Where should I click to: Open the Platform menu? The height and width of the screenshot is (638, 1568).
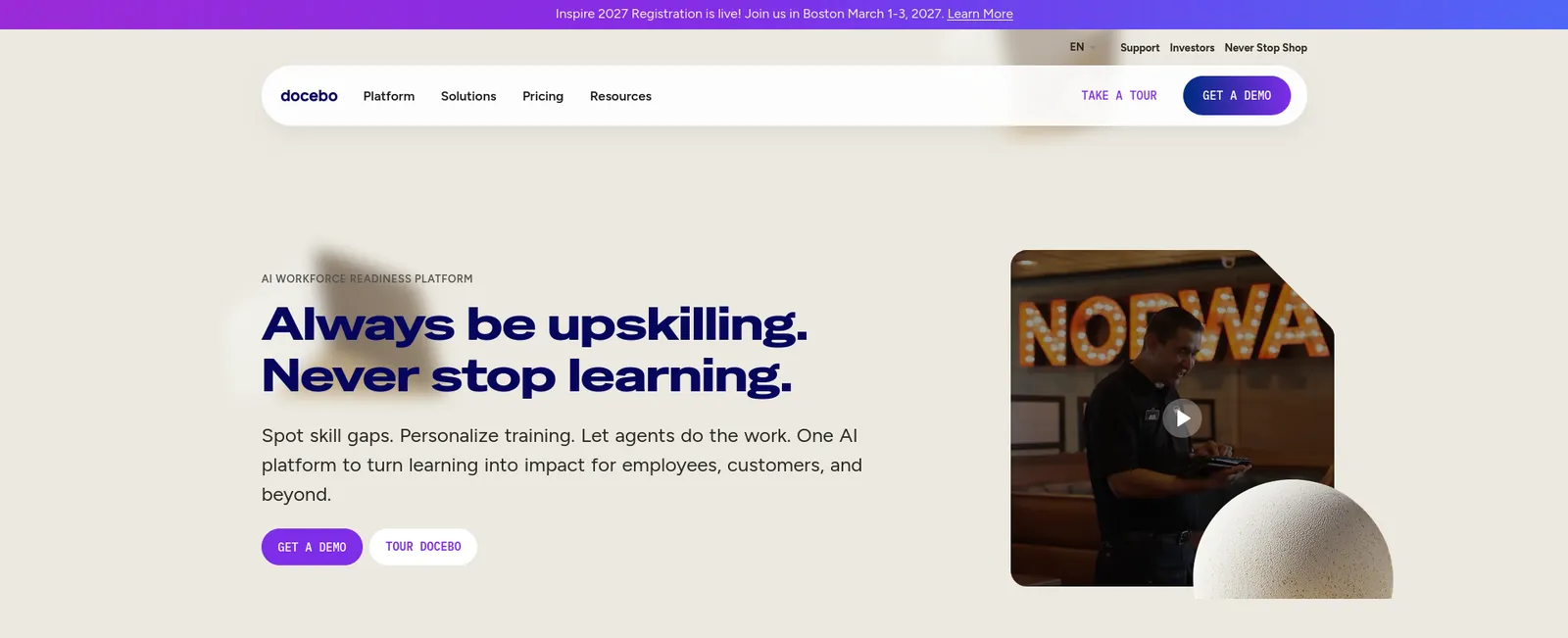389,96
